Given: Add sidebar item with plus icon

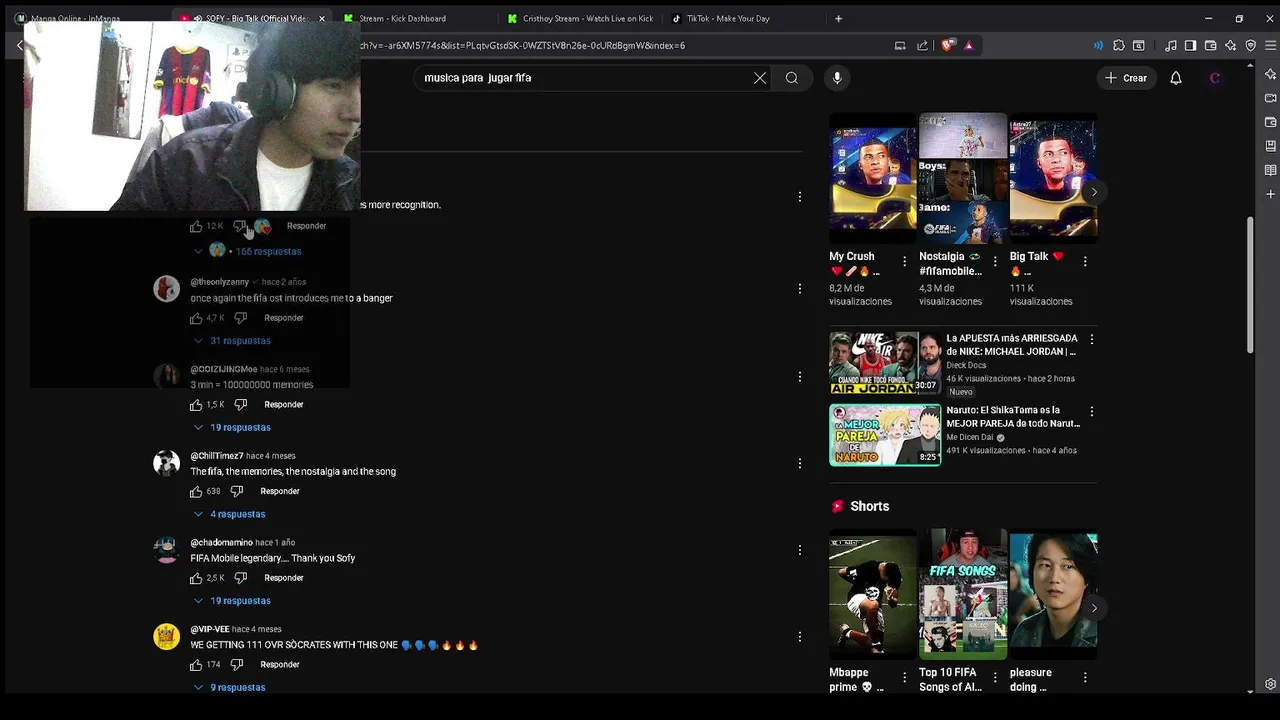Looking at the screenshot, I should tap(1270, 194).
